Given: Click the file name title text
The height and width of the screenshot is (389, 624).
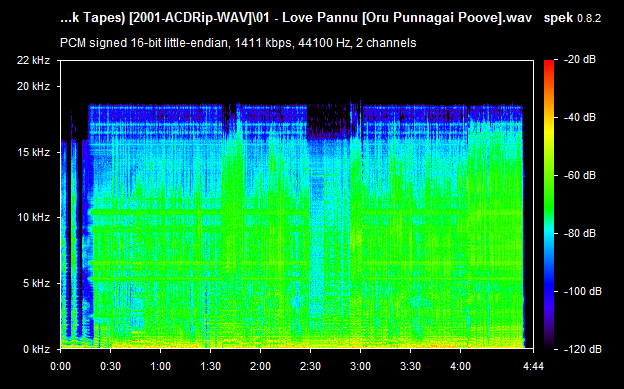Looking at the screenshot, I should [296, 18].
